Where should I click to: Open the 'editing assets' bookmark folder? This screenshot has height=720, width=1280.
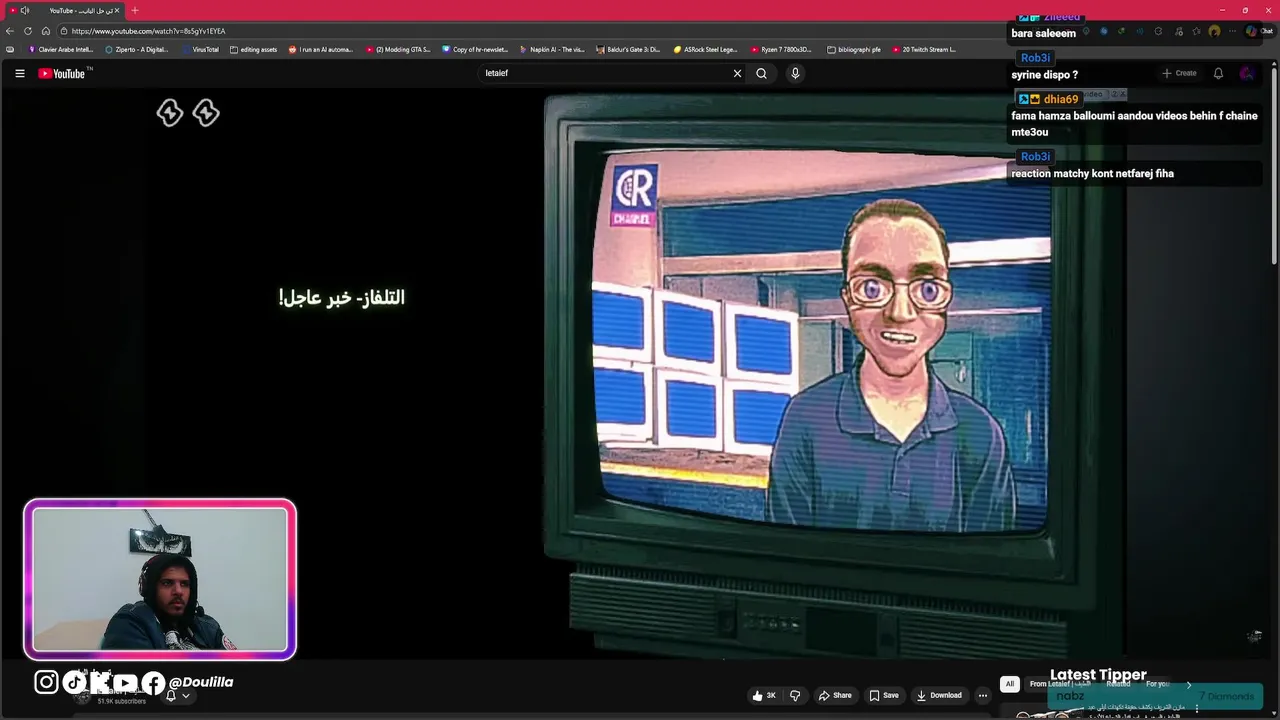tap(253, 49)
